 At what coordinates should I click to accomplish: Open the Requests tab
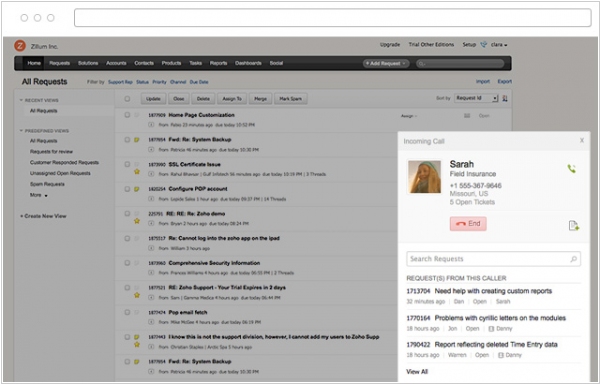[x=60, y=63]
